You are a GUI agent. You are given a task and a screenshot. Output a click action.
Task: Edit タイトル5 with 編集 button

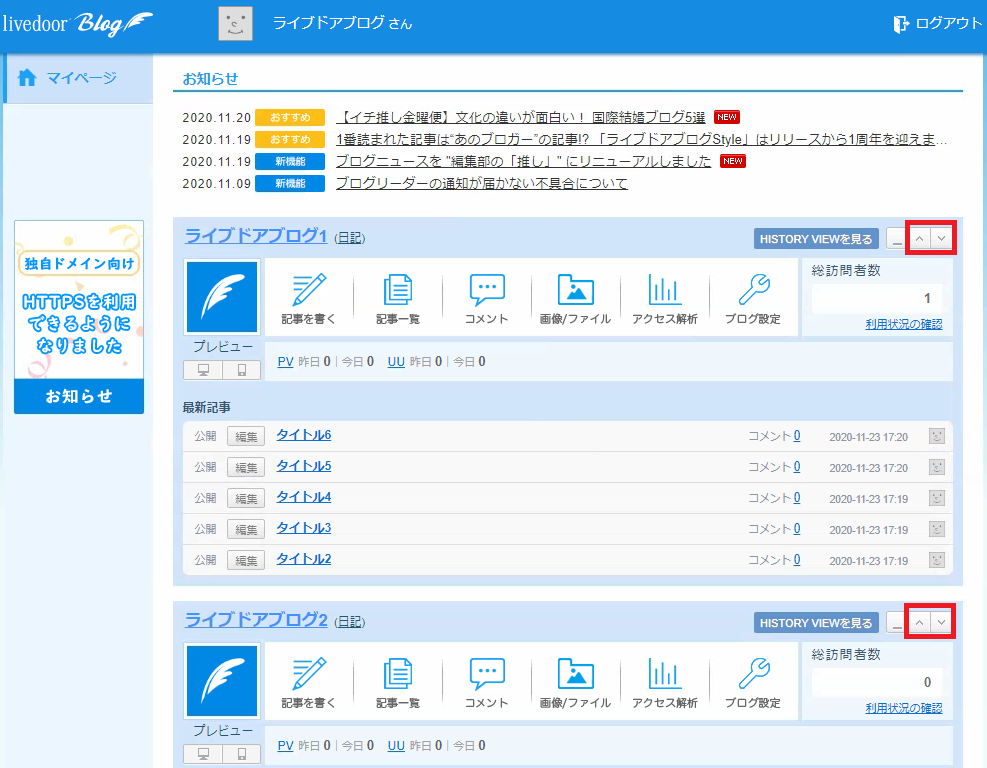coord(246,467)
